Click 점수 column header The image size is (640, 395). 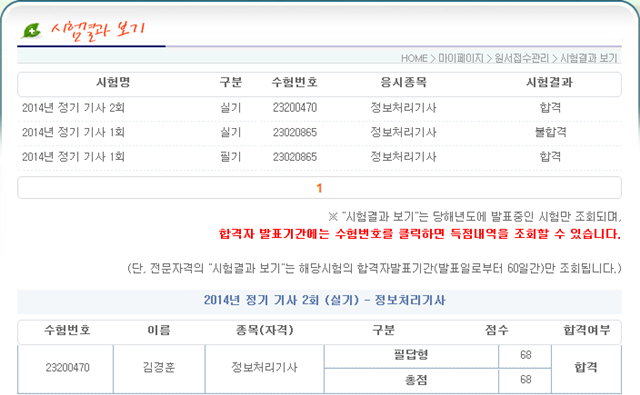(496, 330)
